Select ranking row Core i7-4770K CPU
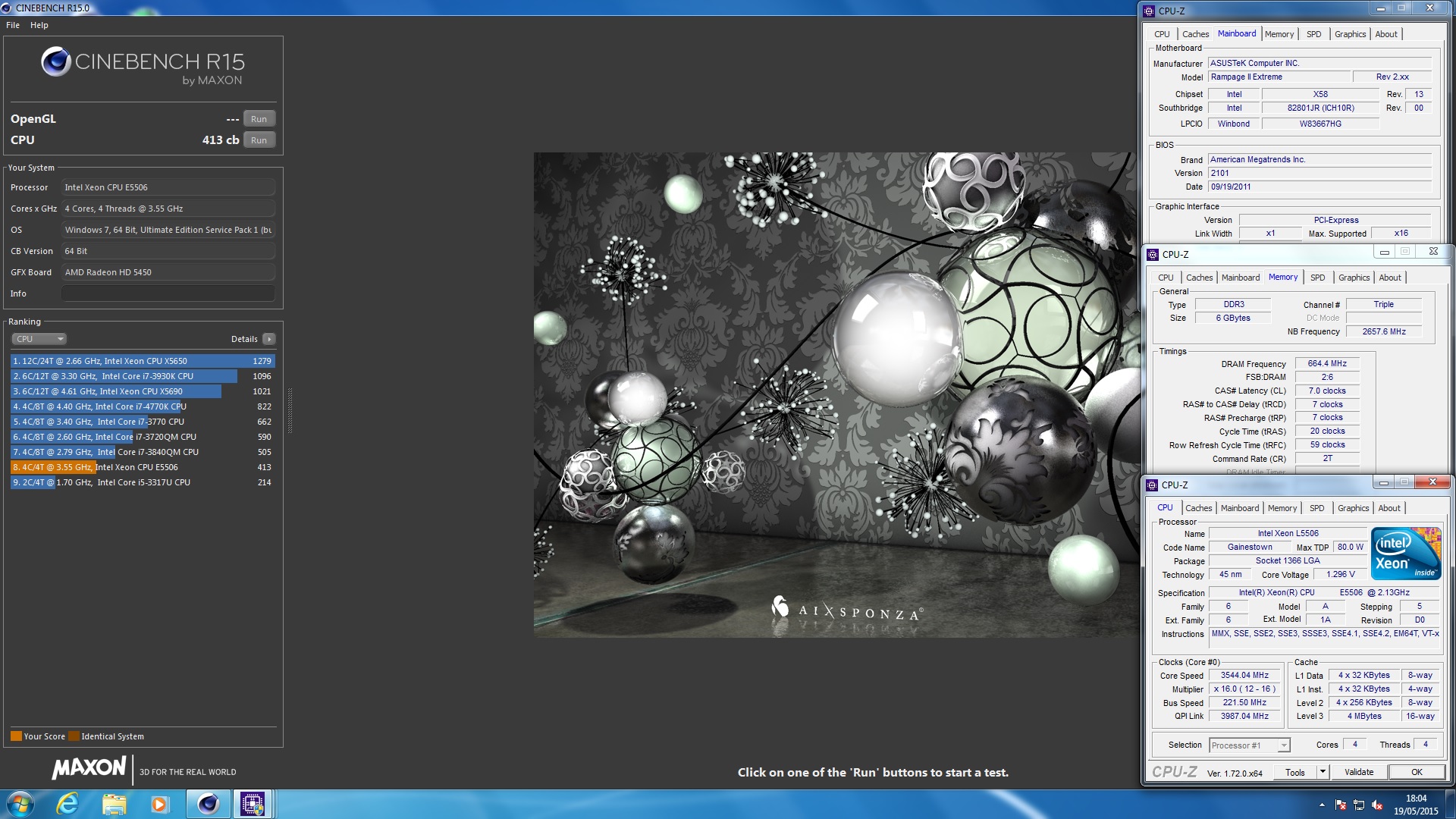The height and width of the screenshot is (819, 1456). (143, 406)
